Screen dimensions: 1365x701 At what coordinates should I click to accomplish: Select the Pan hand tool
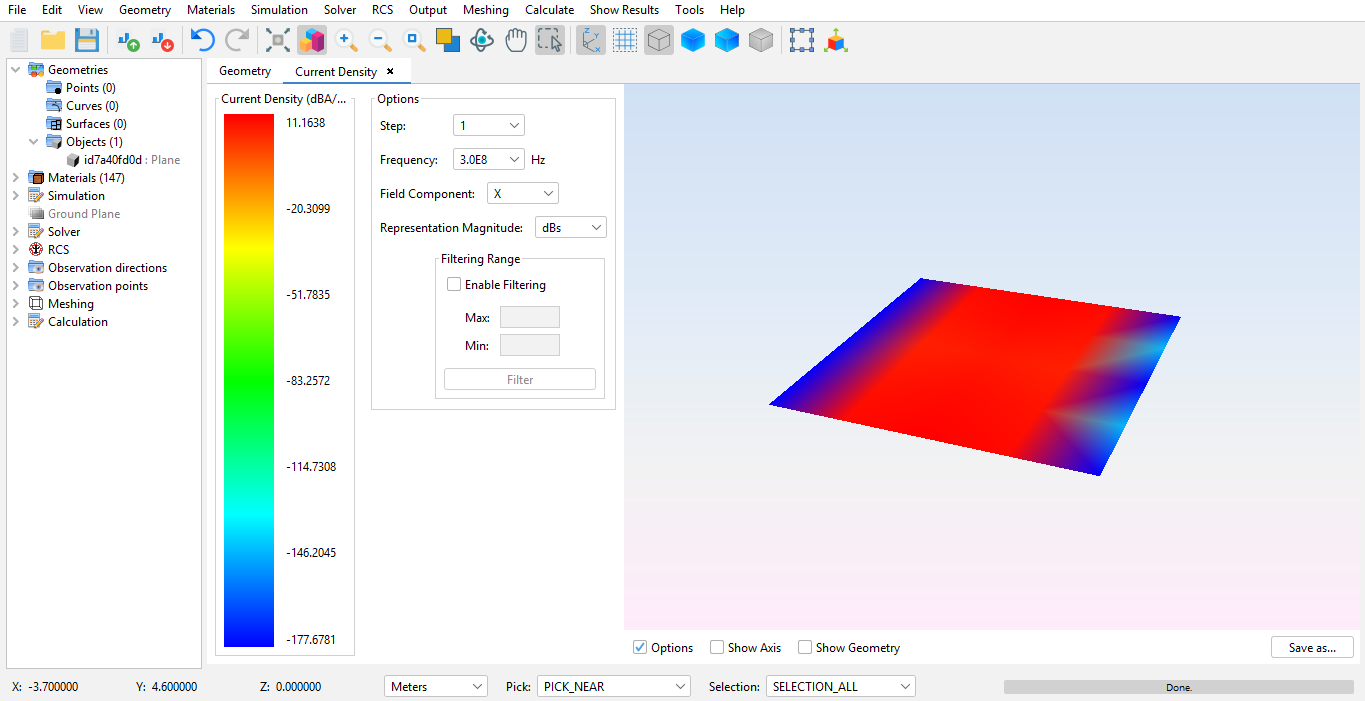click(x=516, y=41)
